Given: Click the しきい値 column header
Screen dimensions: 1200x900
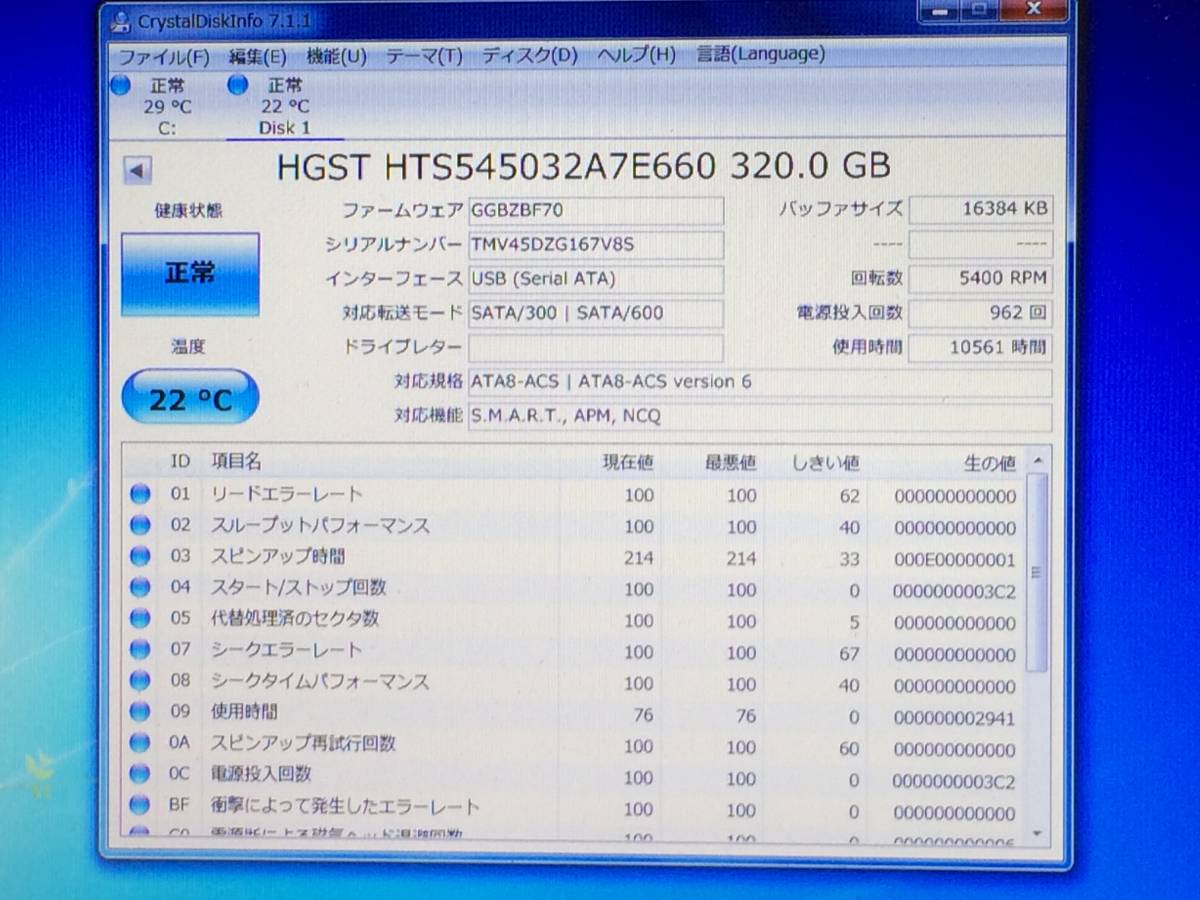Looking at the screenshot, I should coord(825,463).
